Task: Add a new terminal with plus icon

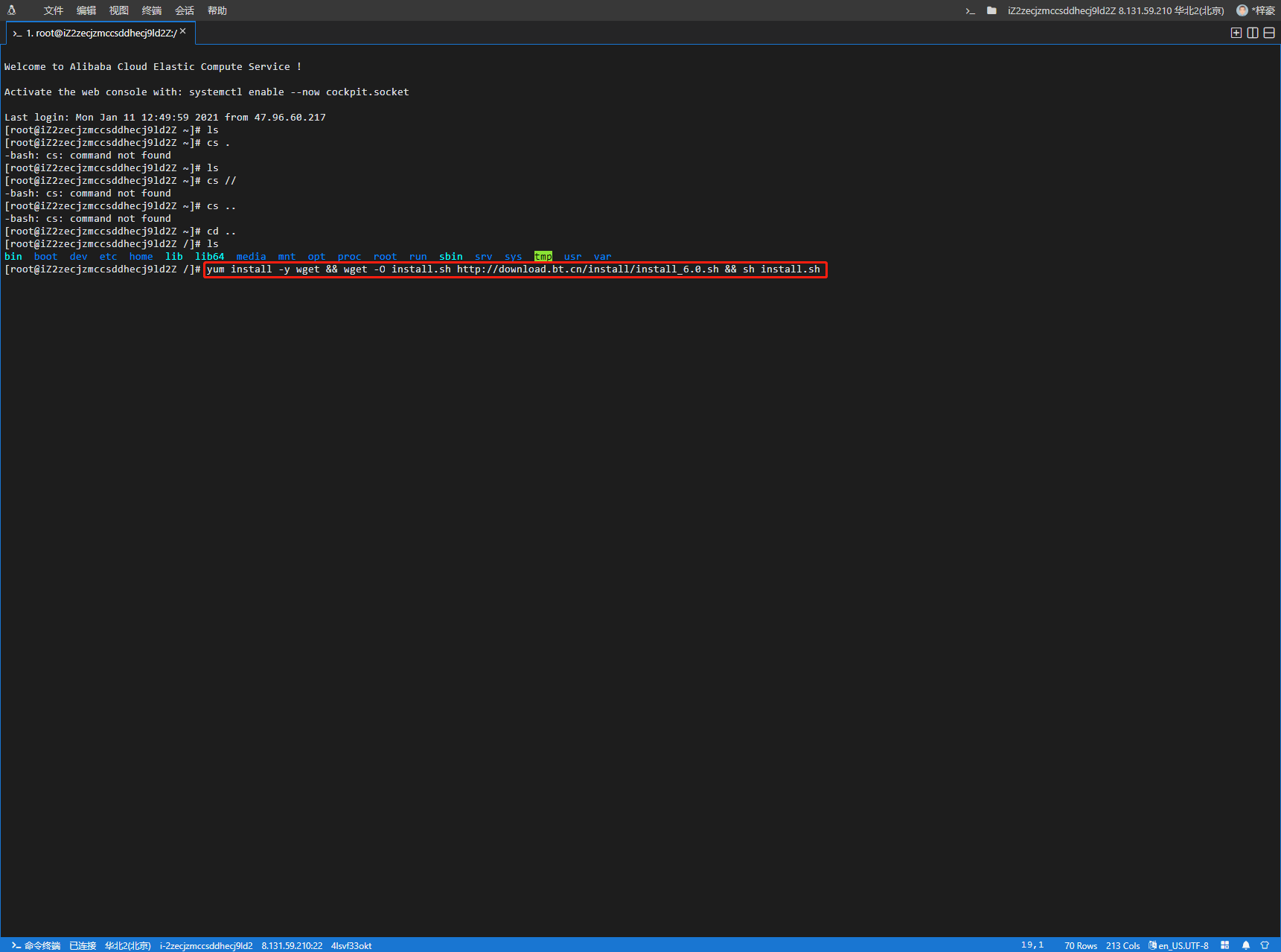Action: pos(1236,33)
